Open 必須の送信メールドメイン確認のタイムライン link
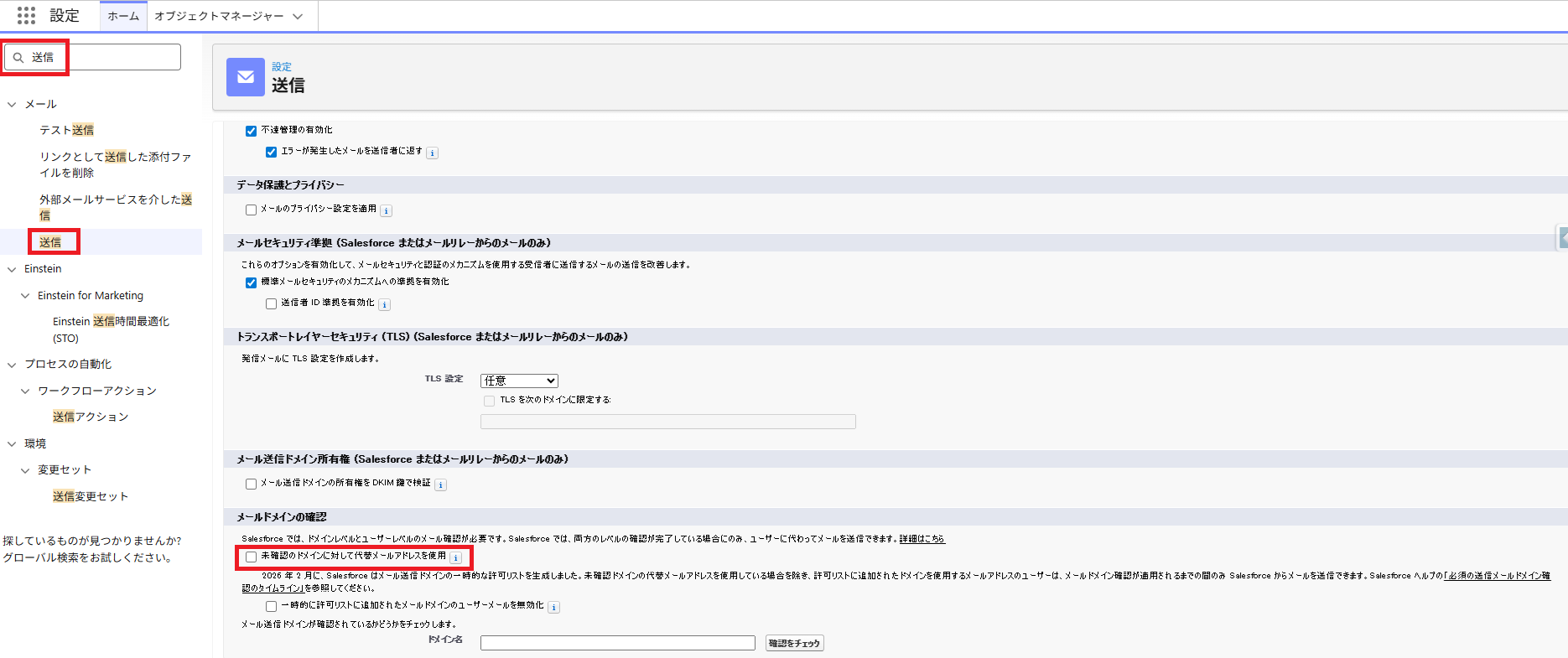The image size is (1568, 658). [x=896, y=582]
